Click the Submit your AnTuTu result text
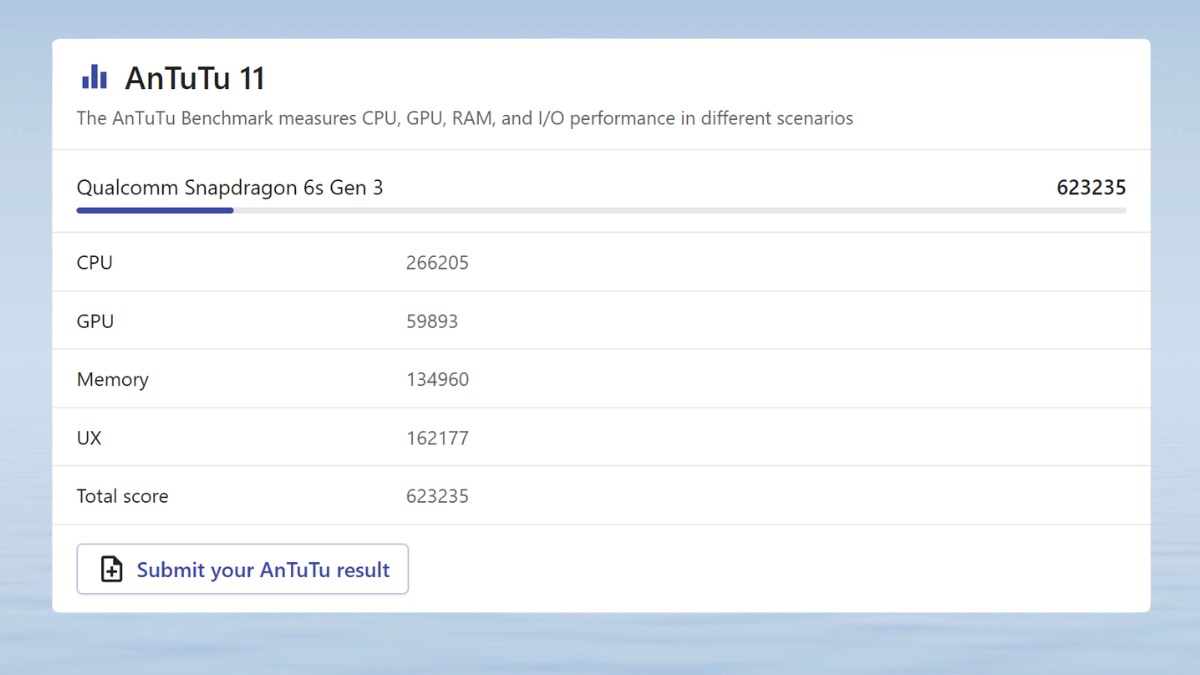Image resolution: width=1200 pixels, height=675 pixels. coord(263,570)
